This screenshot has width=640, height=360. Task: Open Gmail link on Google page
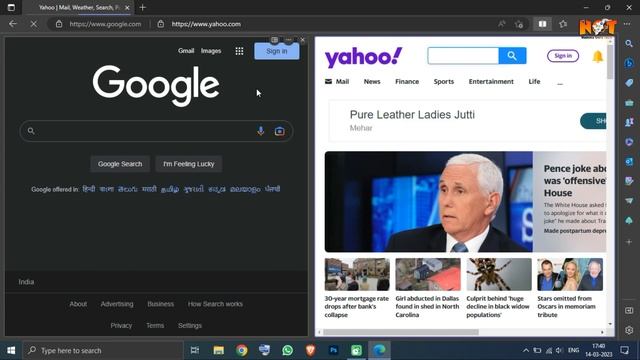(186, 51)
